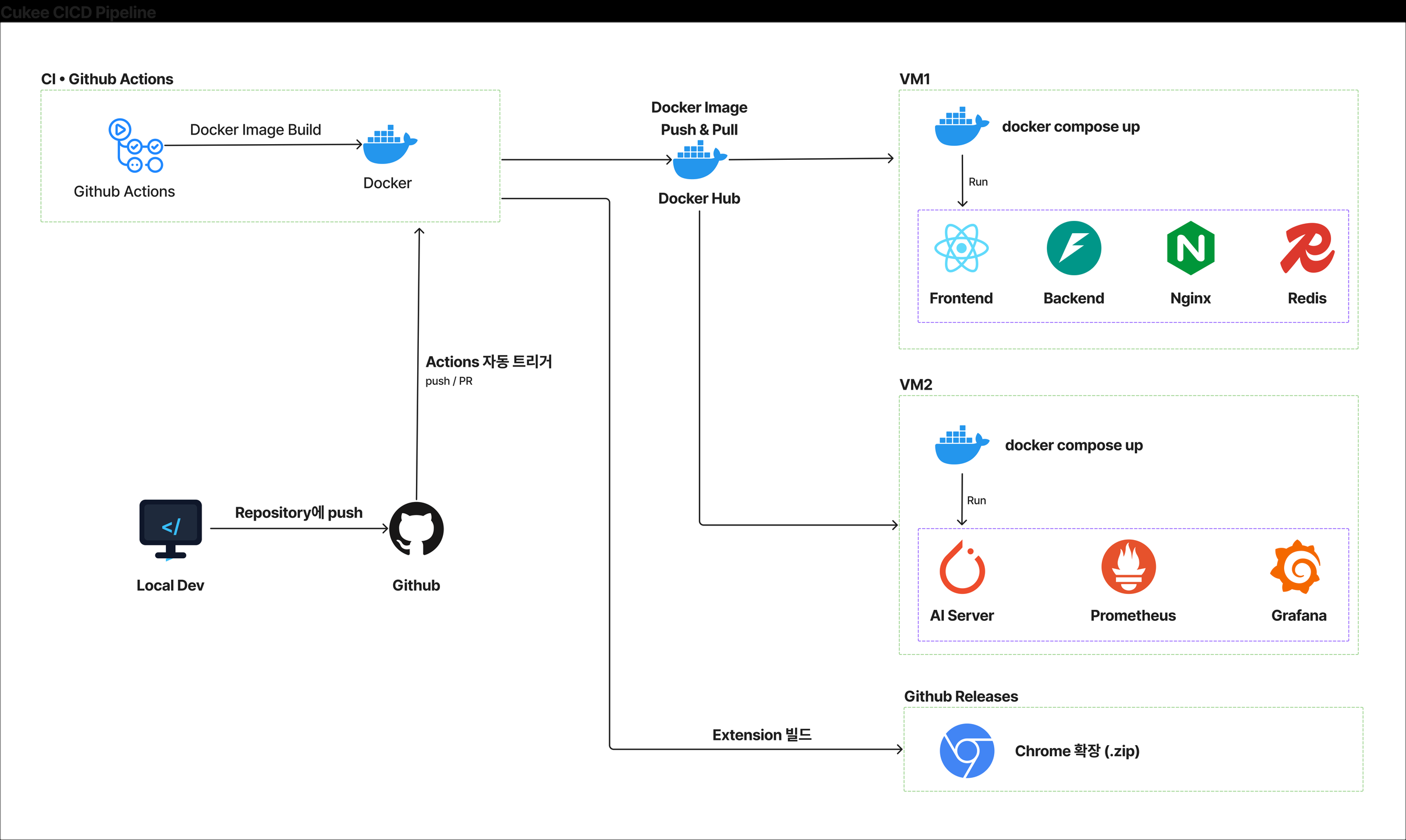Select the red Redis logo

[x=1307, y=248]
